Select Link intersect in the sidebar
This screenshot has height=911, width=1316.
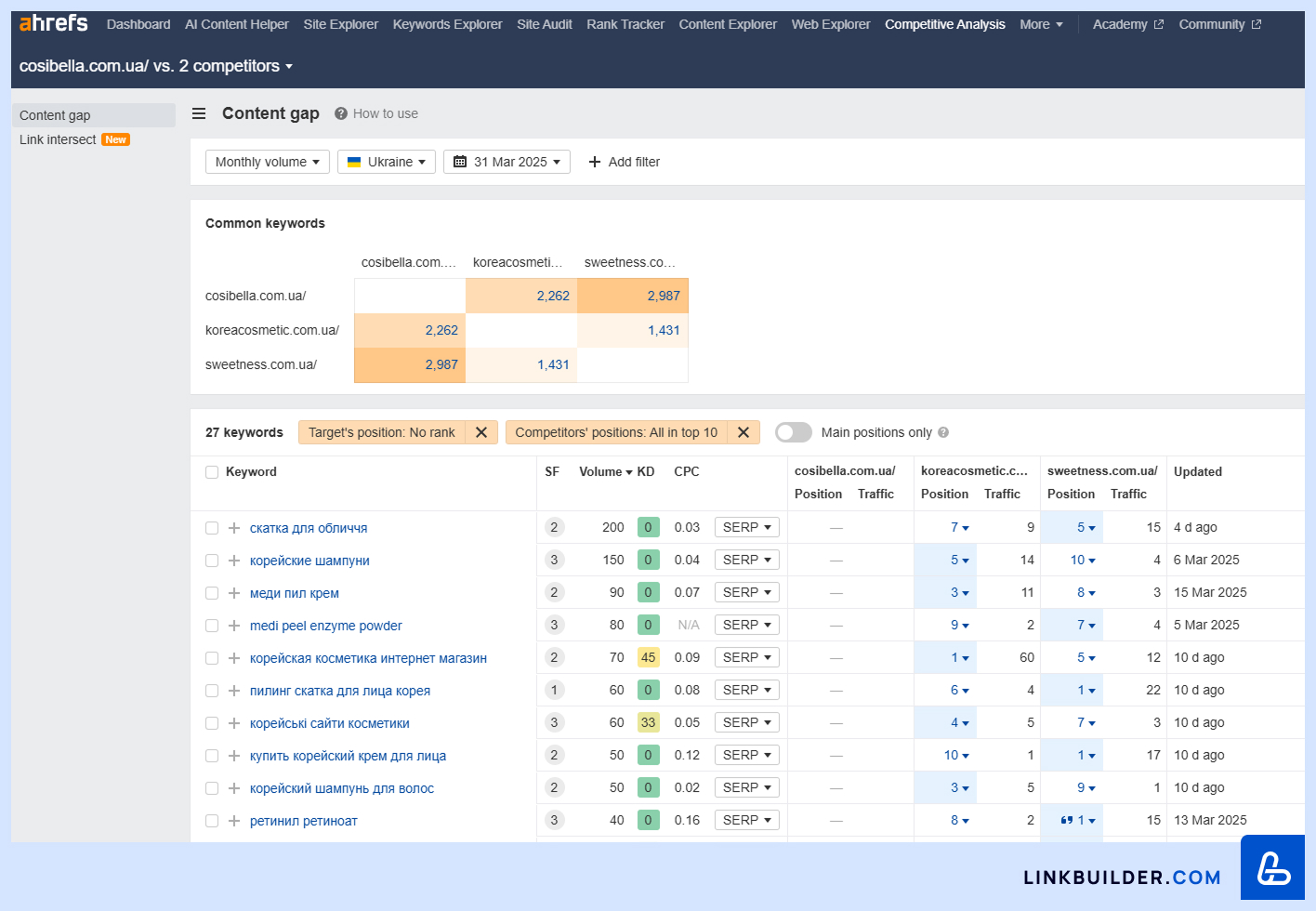58,139
